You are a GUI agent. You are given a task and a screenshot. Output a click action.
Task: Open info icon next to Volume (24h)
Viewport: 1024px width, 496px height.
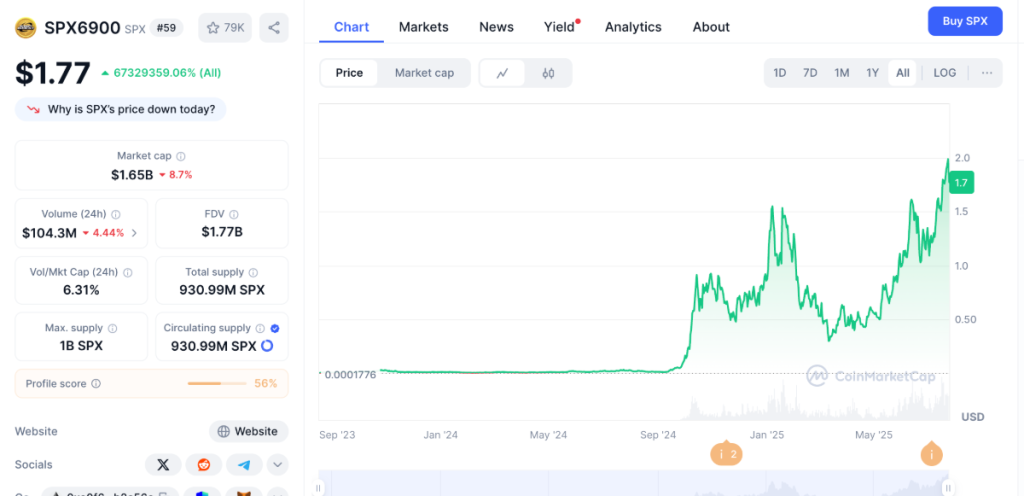coord(116,214)
